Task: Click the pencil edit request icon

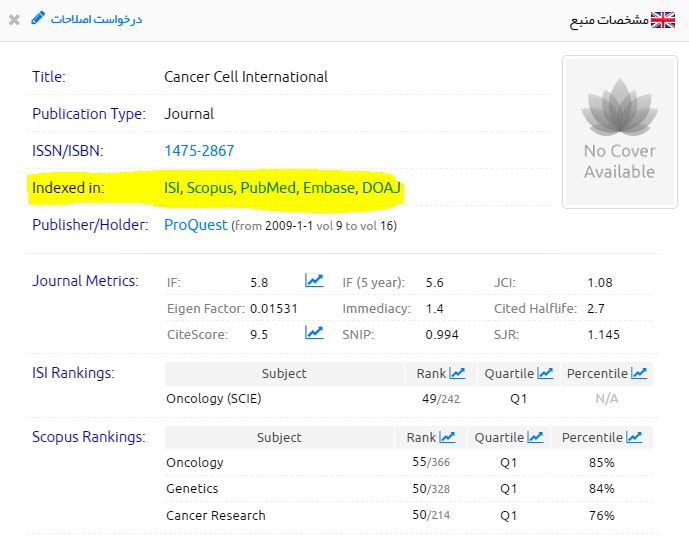Action: tap(38, 18)
